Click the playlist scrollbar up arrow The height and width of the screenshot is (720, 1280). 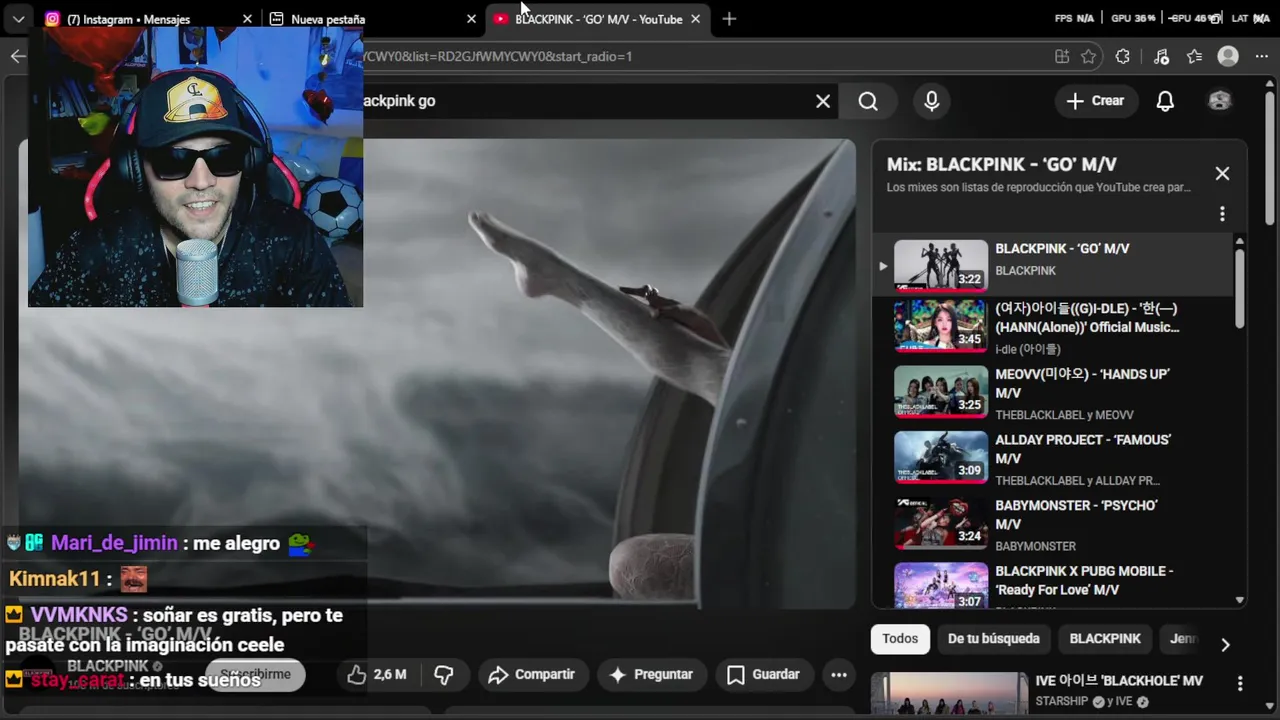pyautogui.click(x=1240, y=241)
